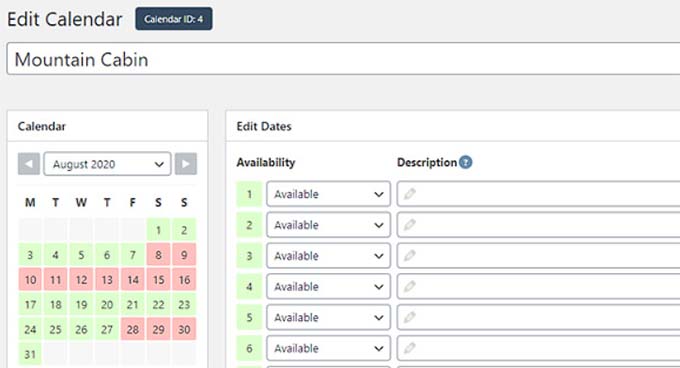Click description field for day 6

click(x=538, y=348)
